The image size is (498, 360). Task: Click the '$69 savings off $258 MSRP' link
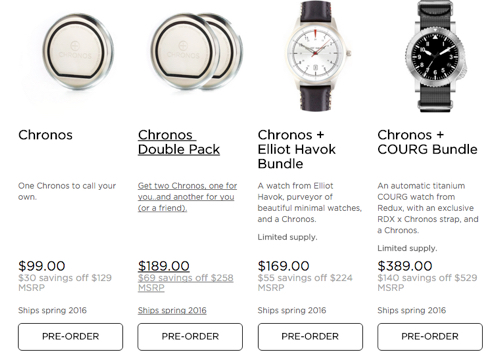click(x=186, y=283)
